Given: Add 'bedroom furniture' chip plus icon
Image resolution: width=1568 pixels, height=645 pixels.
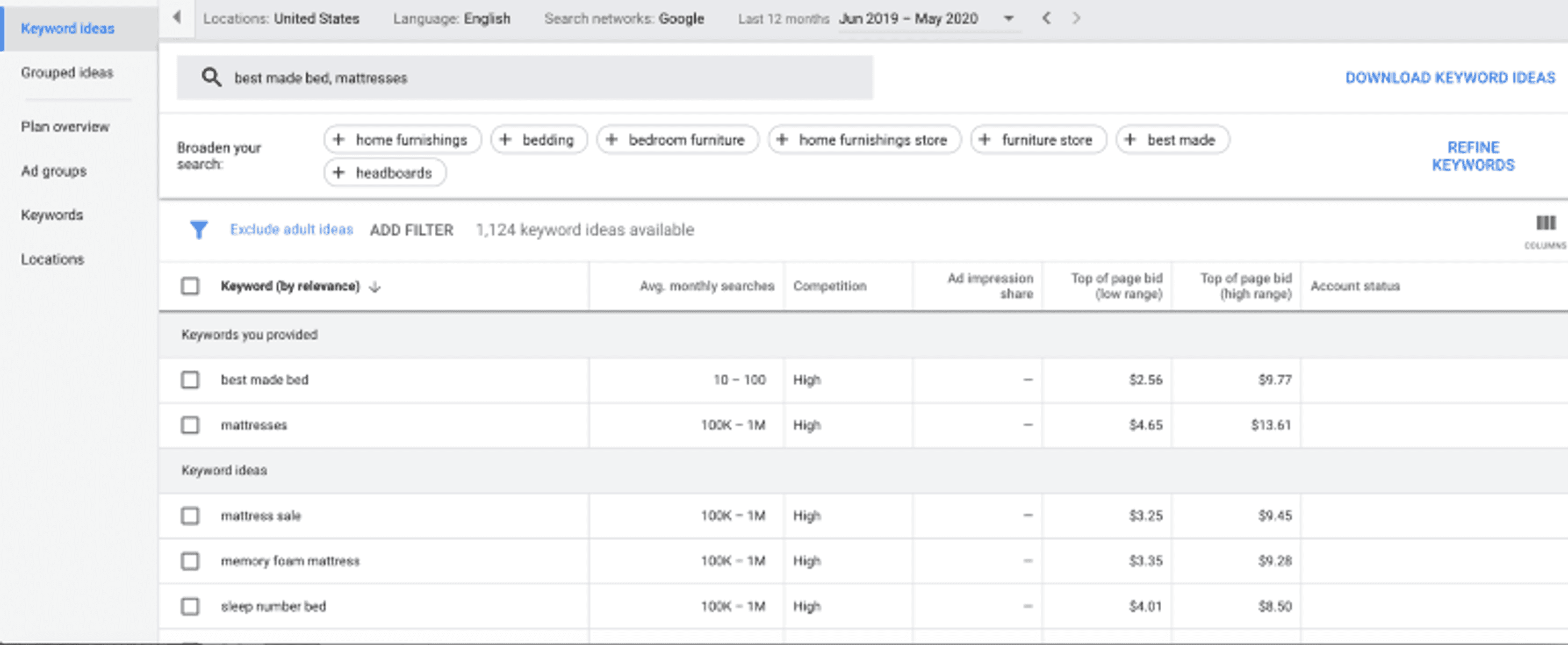Looking at the screenshot, I should pos(612,139).
